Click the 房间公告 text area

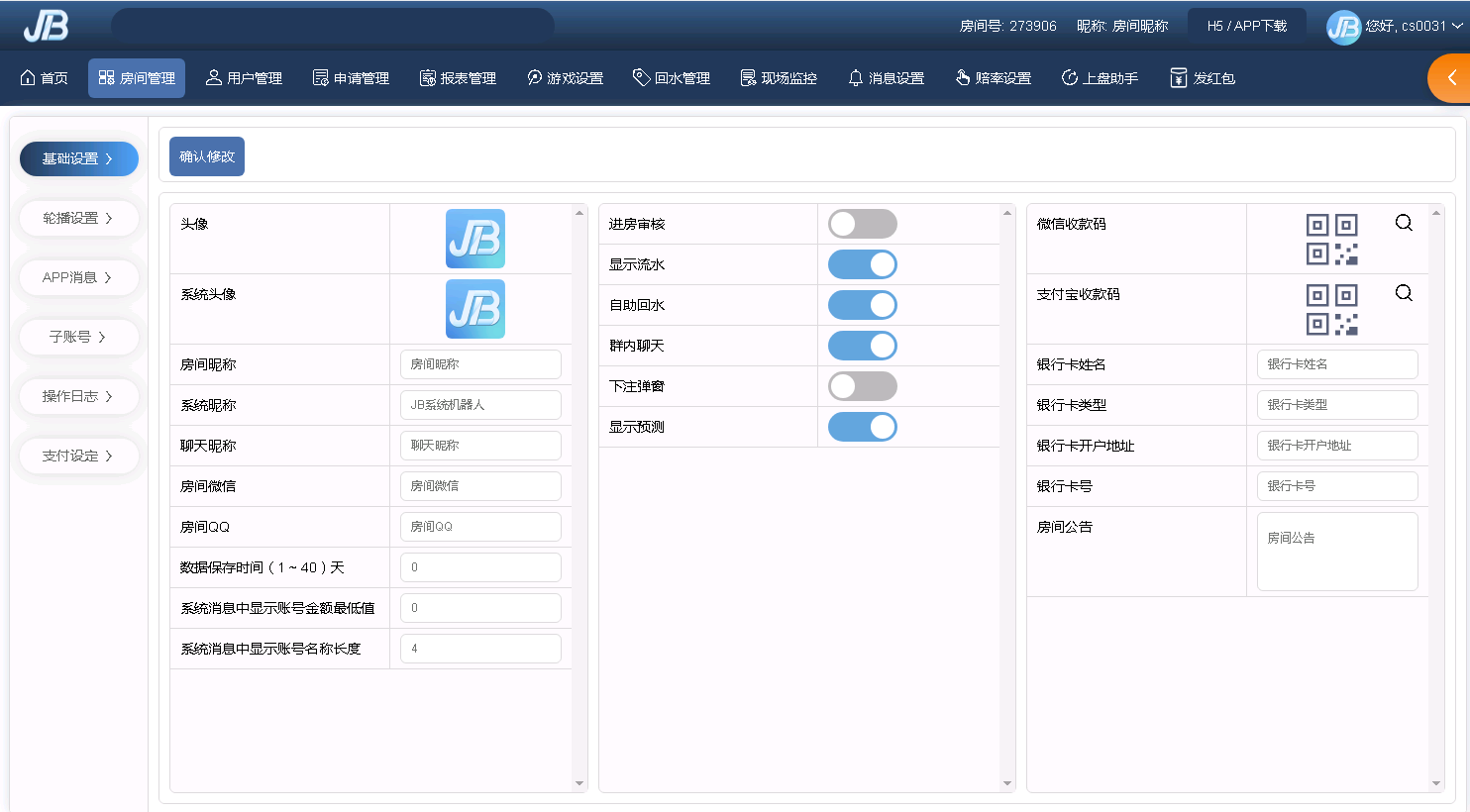[1336, 552]
